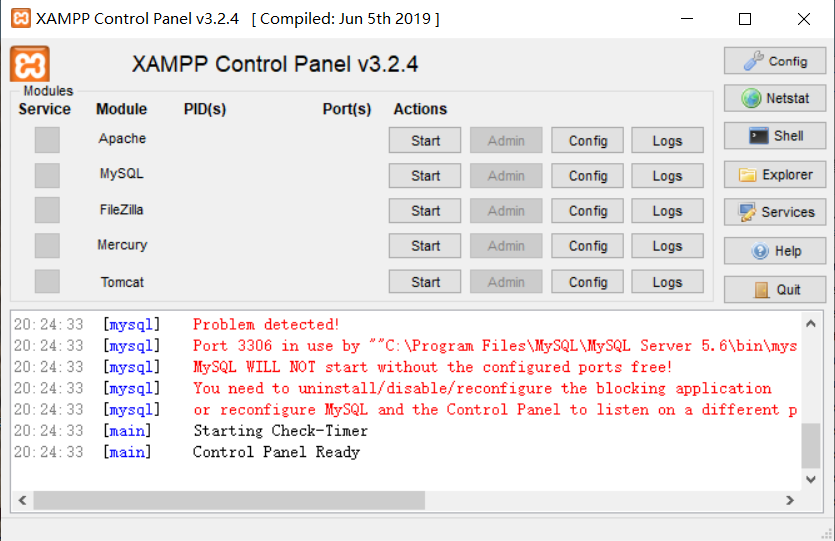Click the log's right scroll arrow
Screen dimensions: 835x541
(790, 500)
